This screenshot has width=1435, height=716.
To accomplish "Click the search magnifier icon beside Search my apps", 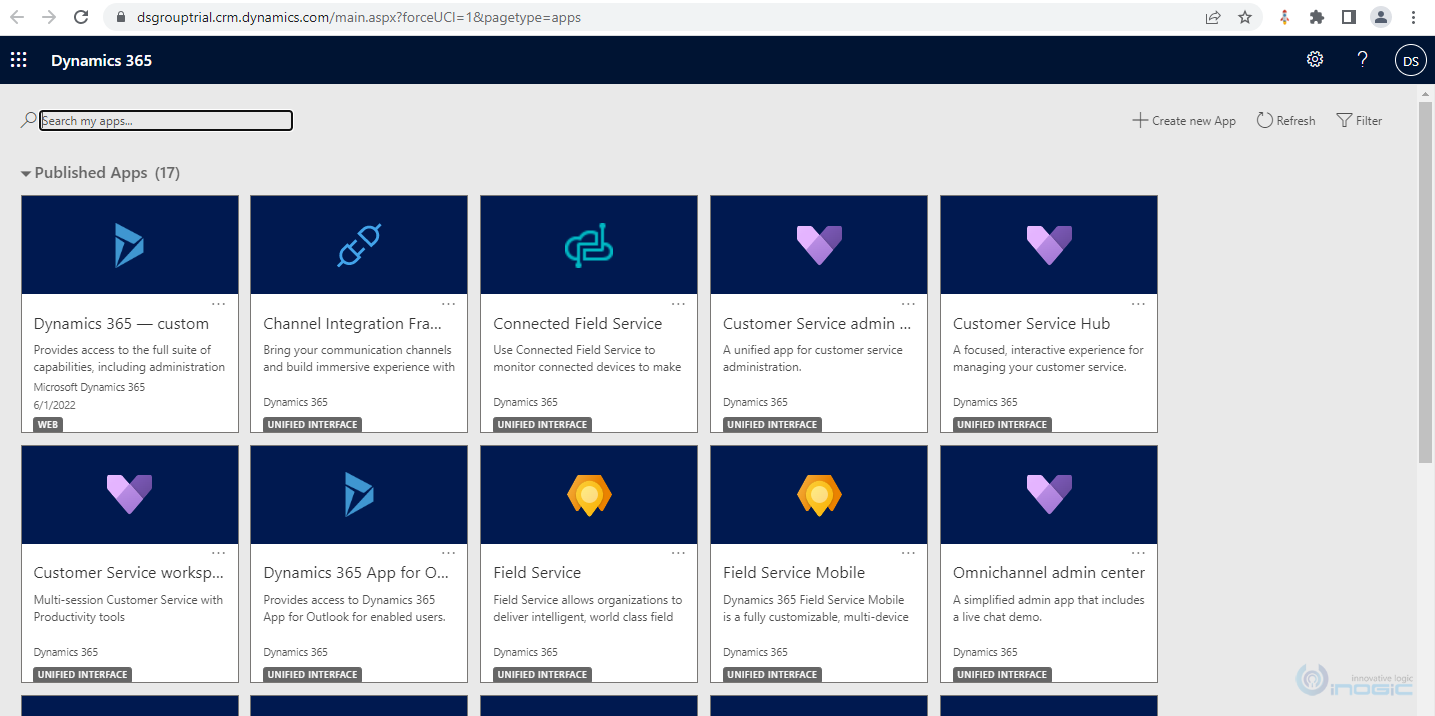I will tap(28, 120).
